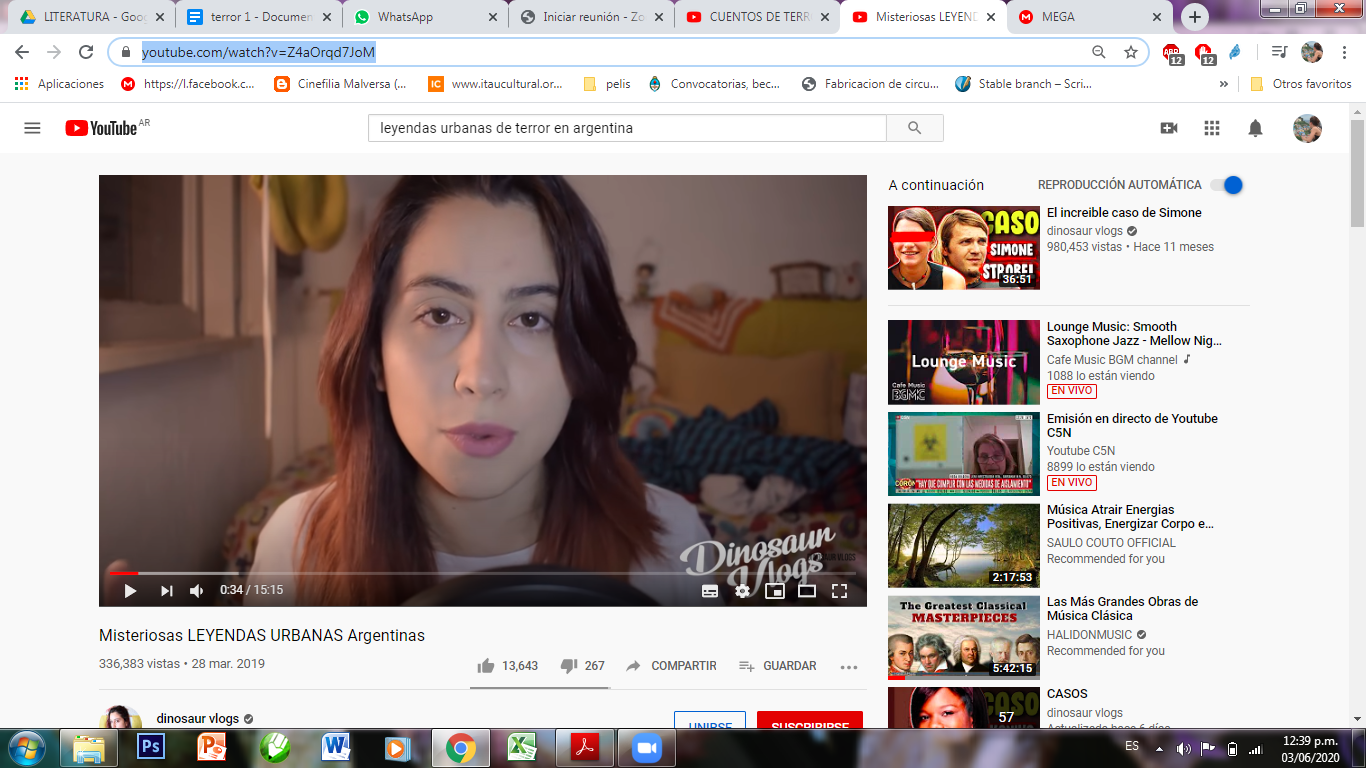Open Word from the taskbar

pos(336,747)
